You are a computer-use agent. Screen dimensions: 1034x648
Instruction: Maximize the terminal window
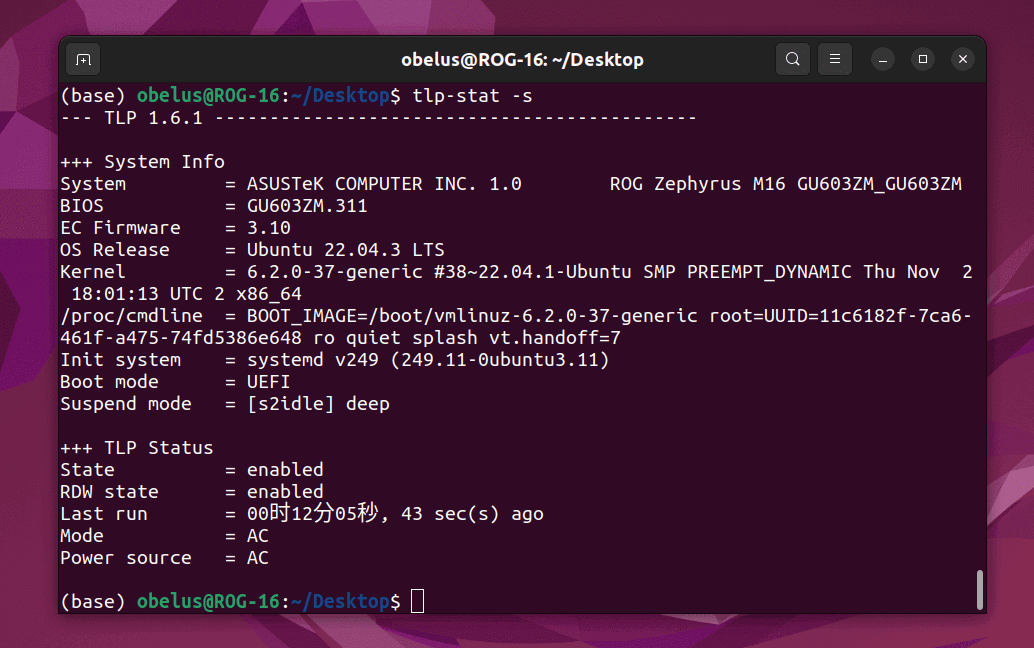pyautogui.click(x=923, y=59)
